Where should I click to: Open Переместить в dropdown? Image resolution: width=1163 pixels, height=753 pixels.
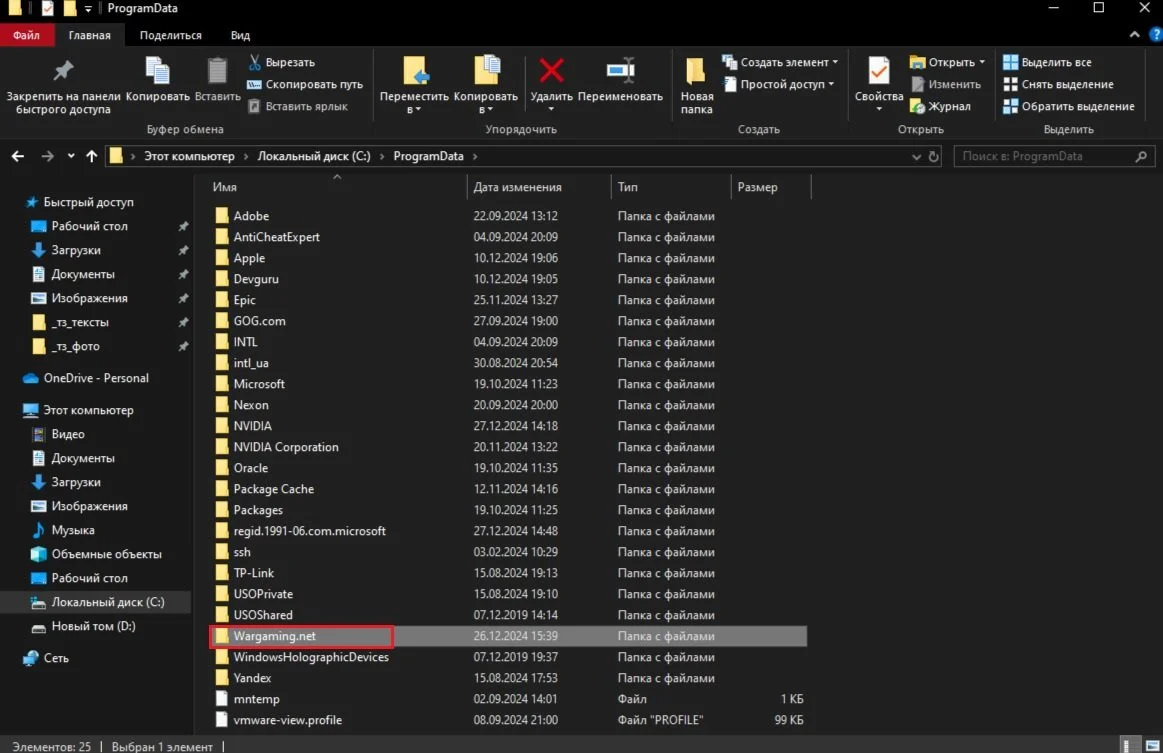[414, 85]
